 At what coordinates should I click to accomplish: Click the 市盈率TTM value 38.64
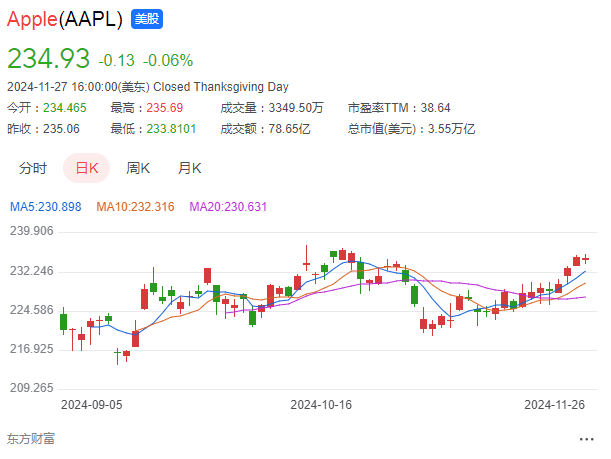(x=435, y=108)
